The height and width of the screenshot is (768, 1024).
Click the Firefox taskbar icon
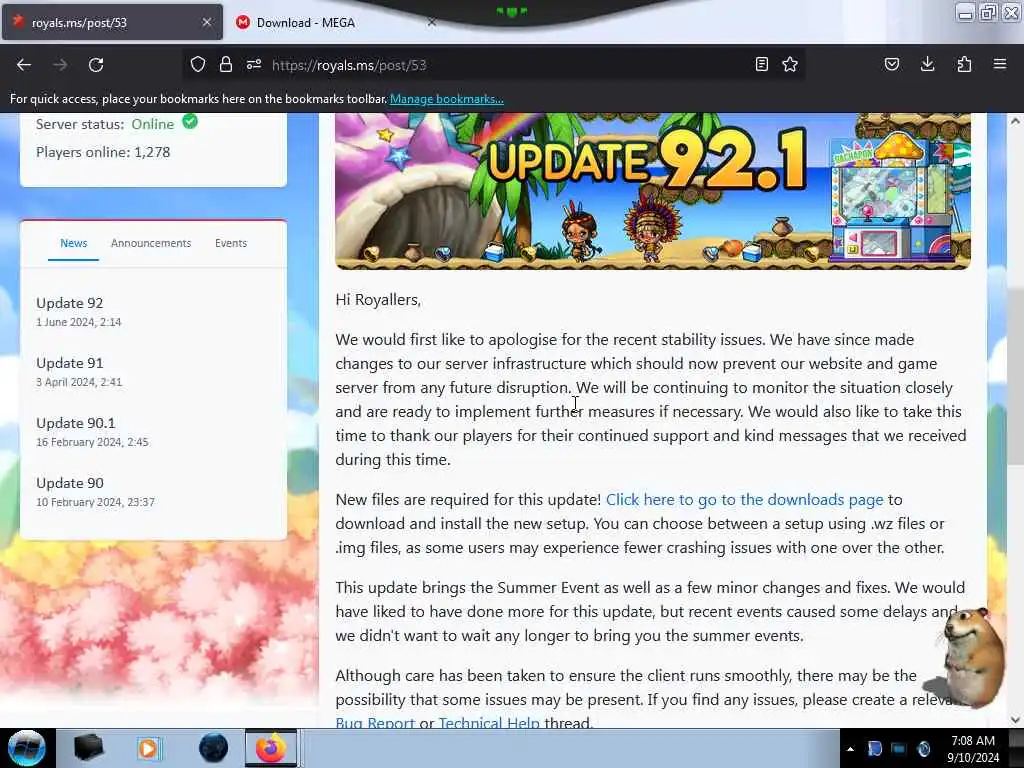pos(270,748)
